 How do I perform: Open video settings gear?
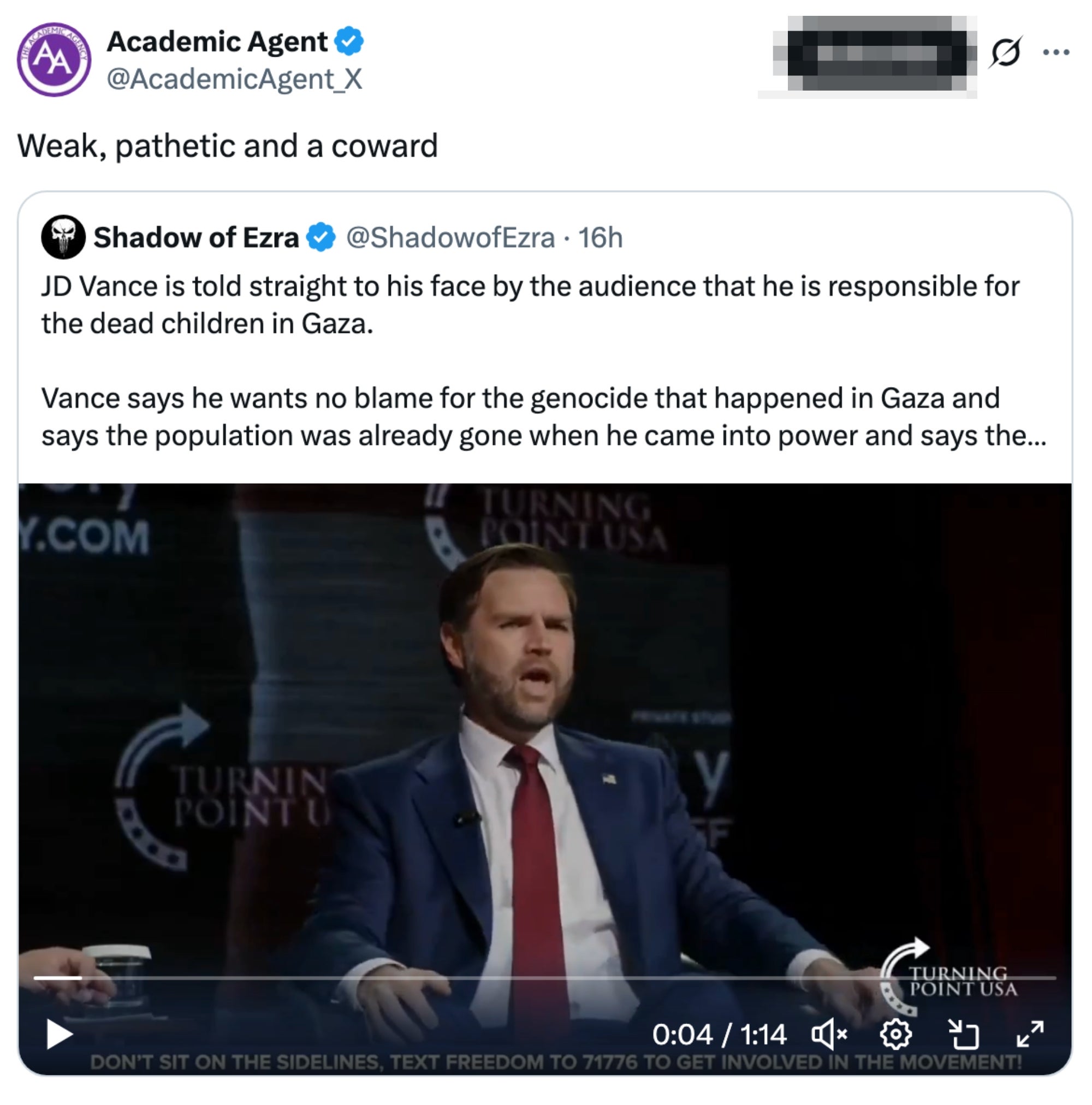(x=895, y=1034)
